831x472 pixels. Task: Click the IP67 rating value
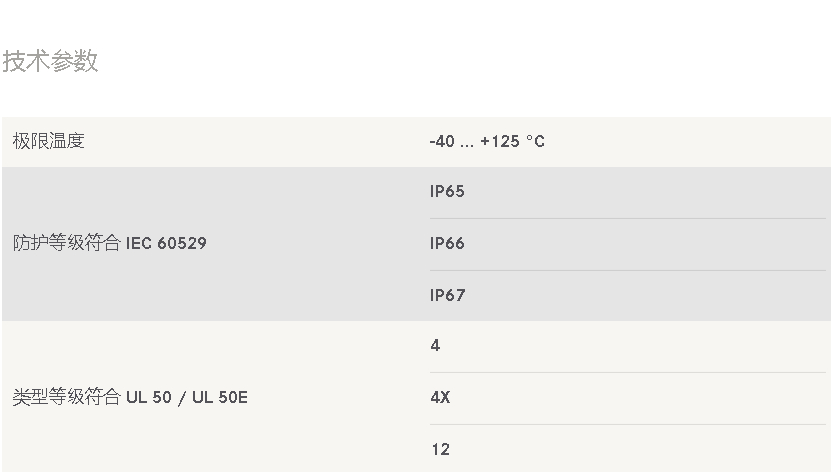pos(447,295)
